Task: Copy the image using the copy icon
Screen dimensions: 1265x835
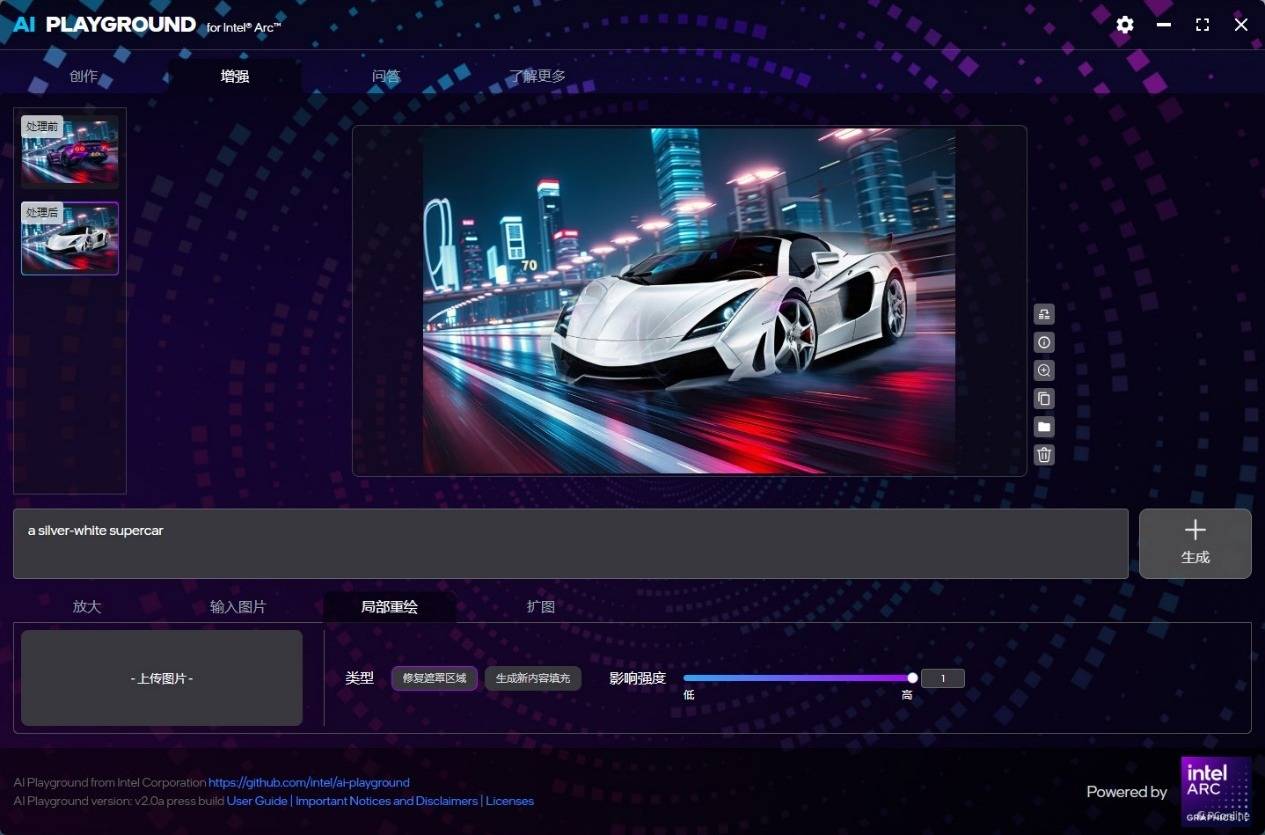Action: pos(1044,398)
